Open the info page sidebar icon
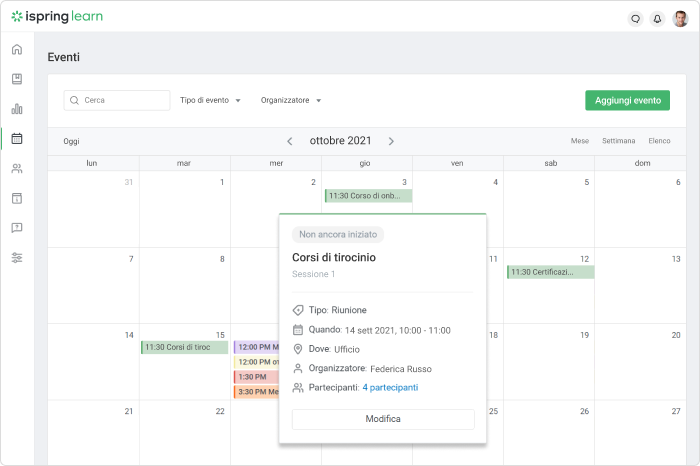Viewport: 700px width, 466px height. pyautogui.click(x=17, y=198)
